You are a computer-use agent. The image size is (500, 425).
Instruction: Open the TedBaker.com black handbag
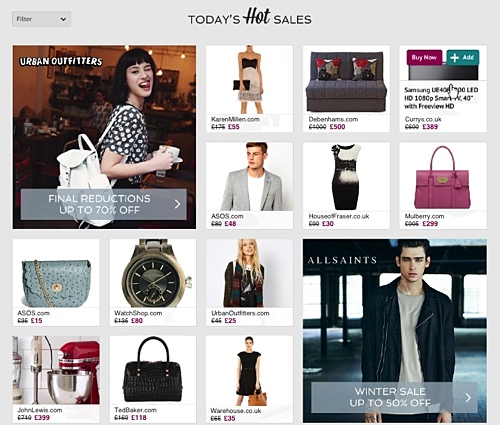[153, 370]
